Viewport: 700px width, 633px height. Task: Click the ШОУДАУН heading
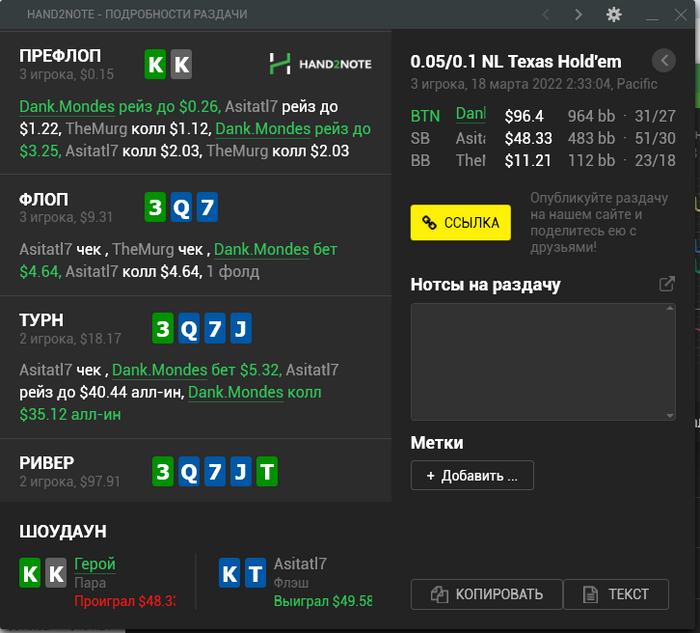[x=63, y=531]
